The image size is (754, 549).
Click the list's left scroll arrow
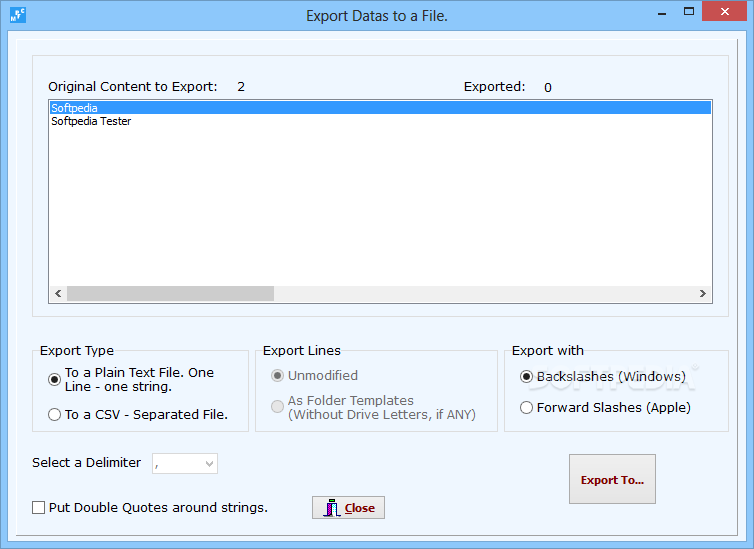click(x=58, y=293)
